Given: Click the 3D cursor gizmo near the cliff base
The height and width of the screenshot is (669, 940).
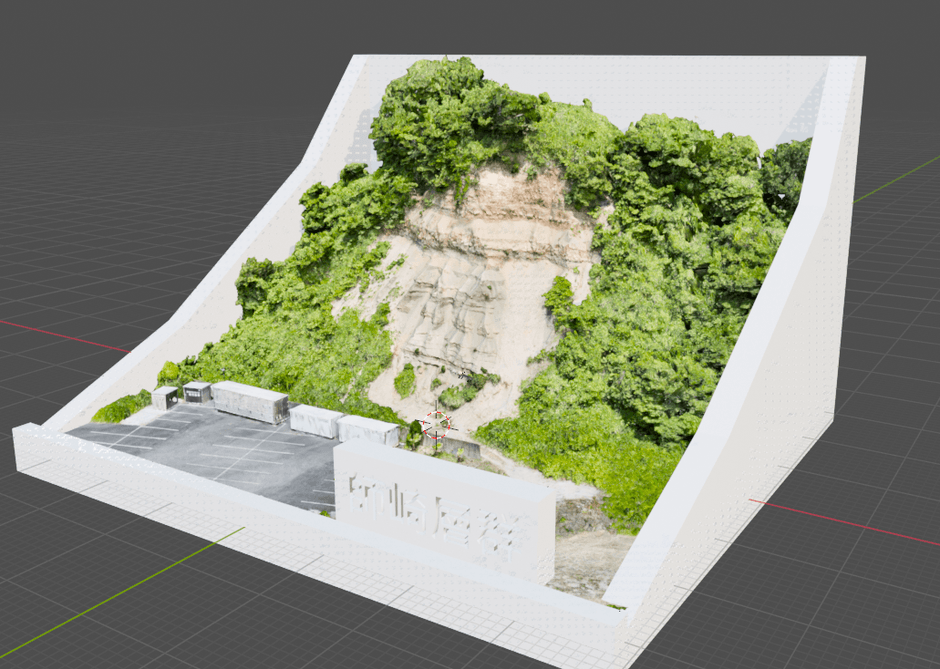Looking at the screenshot, I should click(x=437, y=424).
